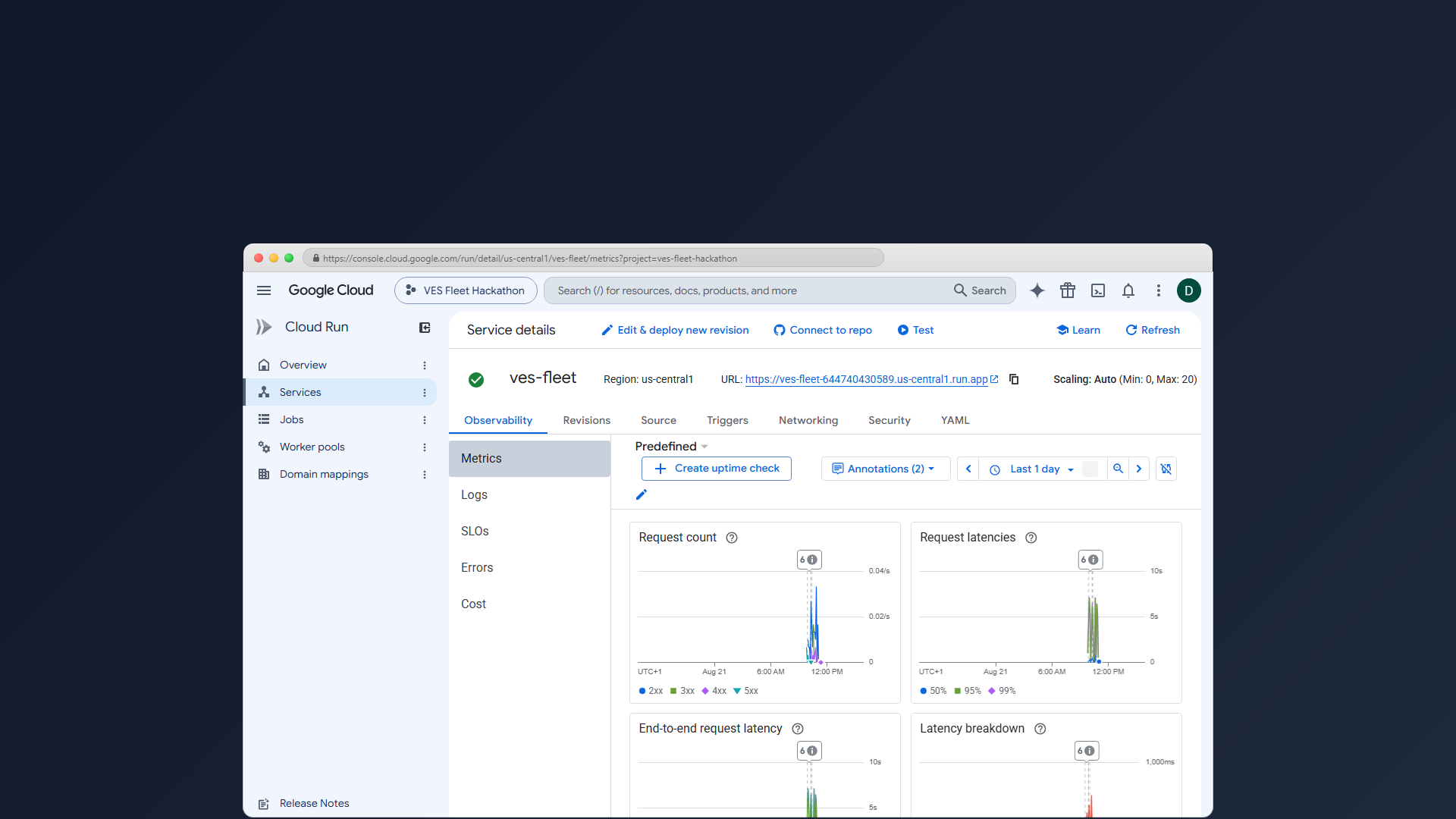Toggle 3xx series in Request count legend
1456x819 pixels.
click(x=682, y=691)
